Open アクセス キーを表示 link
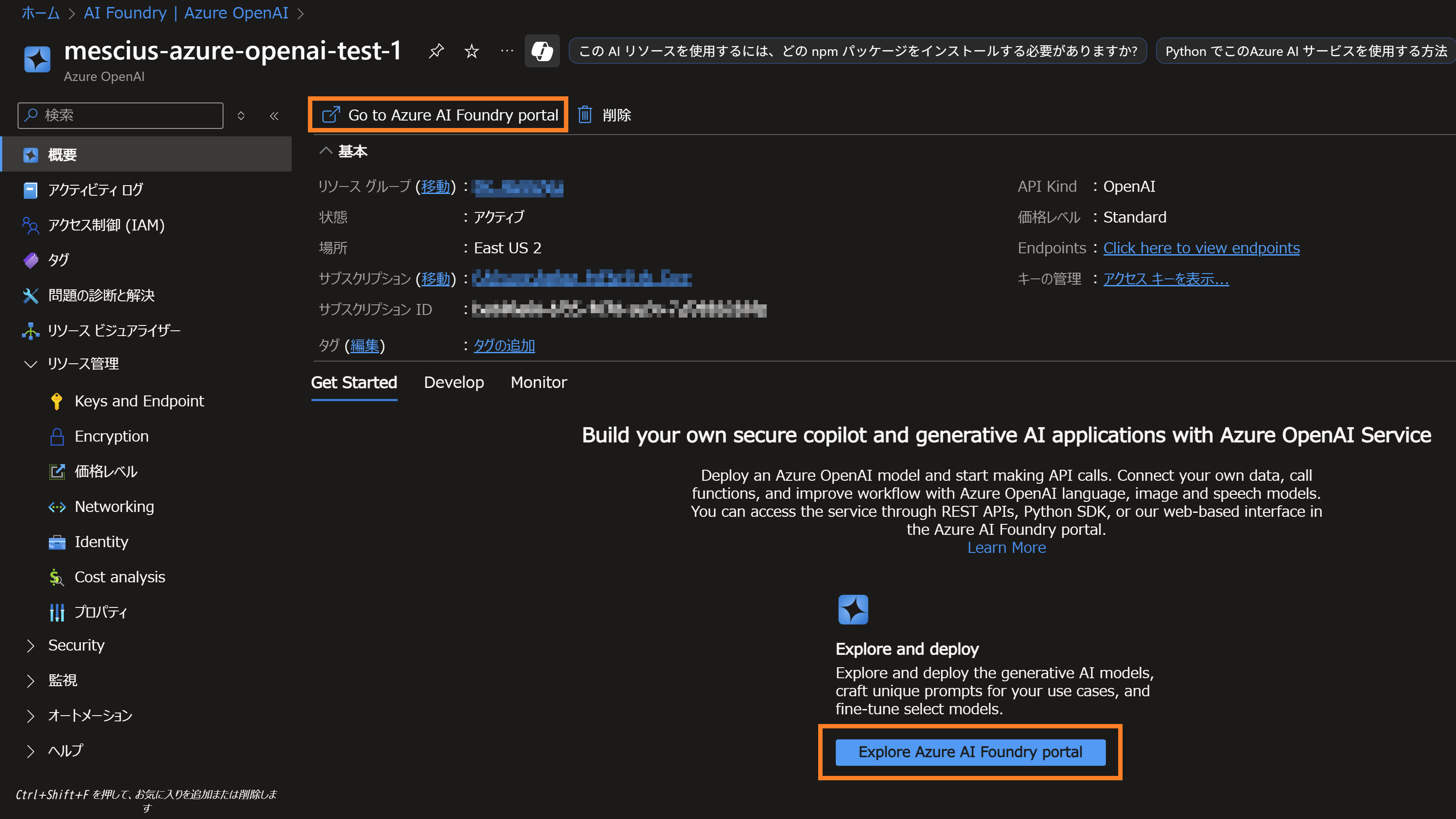This screenshot has height=819, width=1456. (x=1166, y=279)
